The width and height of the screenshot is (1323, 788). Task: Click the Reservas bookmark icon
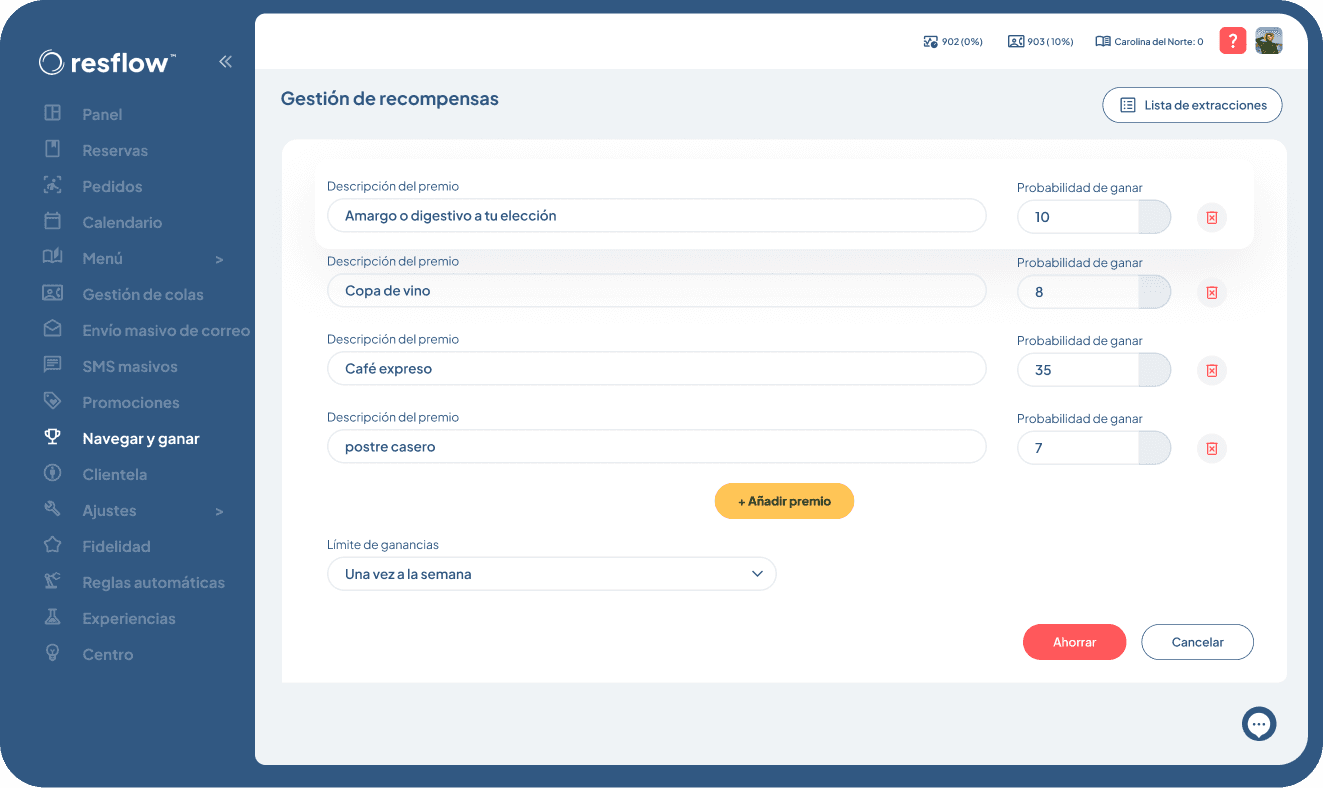click(53, 150)
